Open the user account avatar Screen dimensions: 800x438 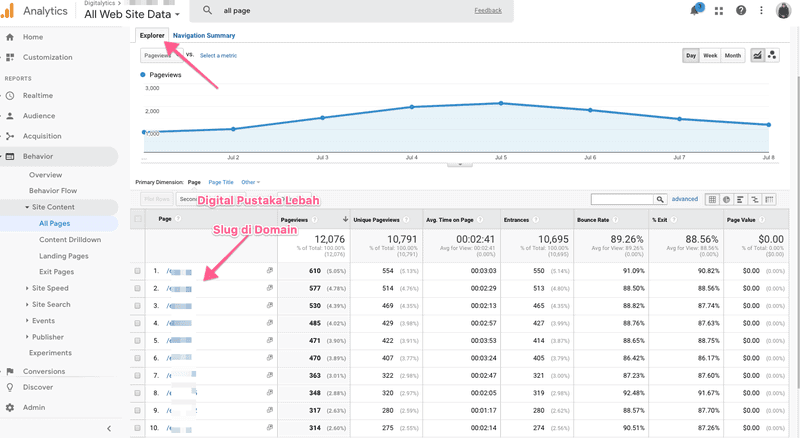pos(783,10)
